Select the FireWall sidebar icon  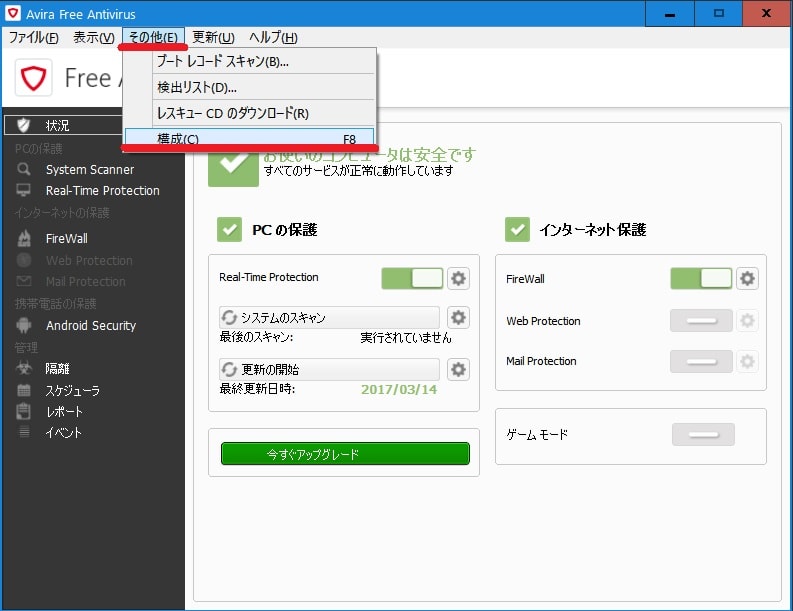[x=24, y=239]
